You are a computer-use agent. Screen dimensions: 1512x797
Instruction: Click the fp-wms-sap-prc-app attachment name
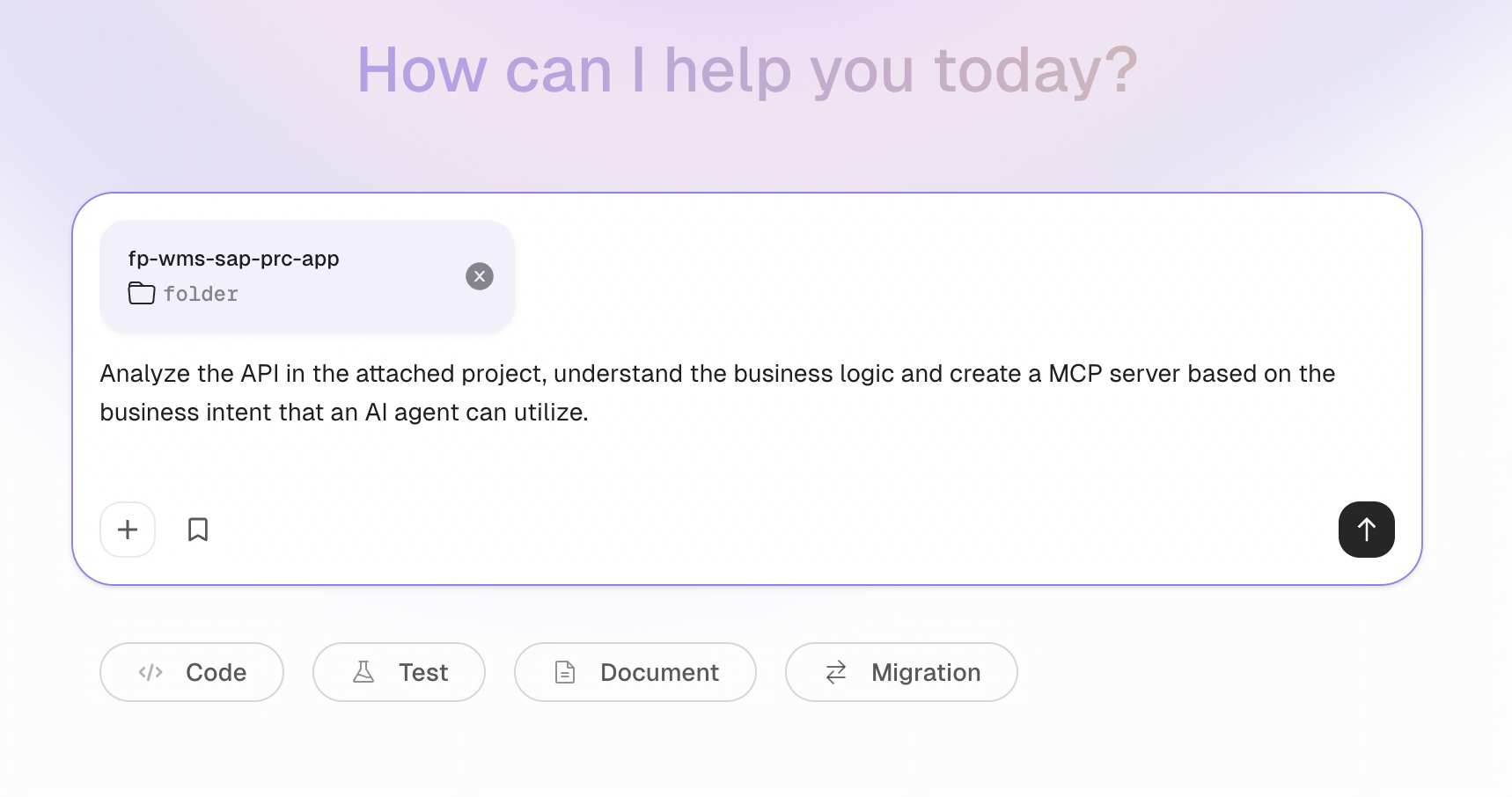tap(233, 259)
